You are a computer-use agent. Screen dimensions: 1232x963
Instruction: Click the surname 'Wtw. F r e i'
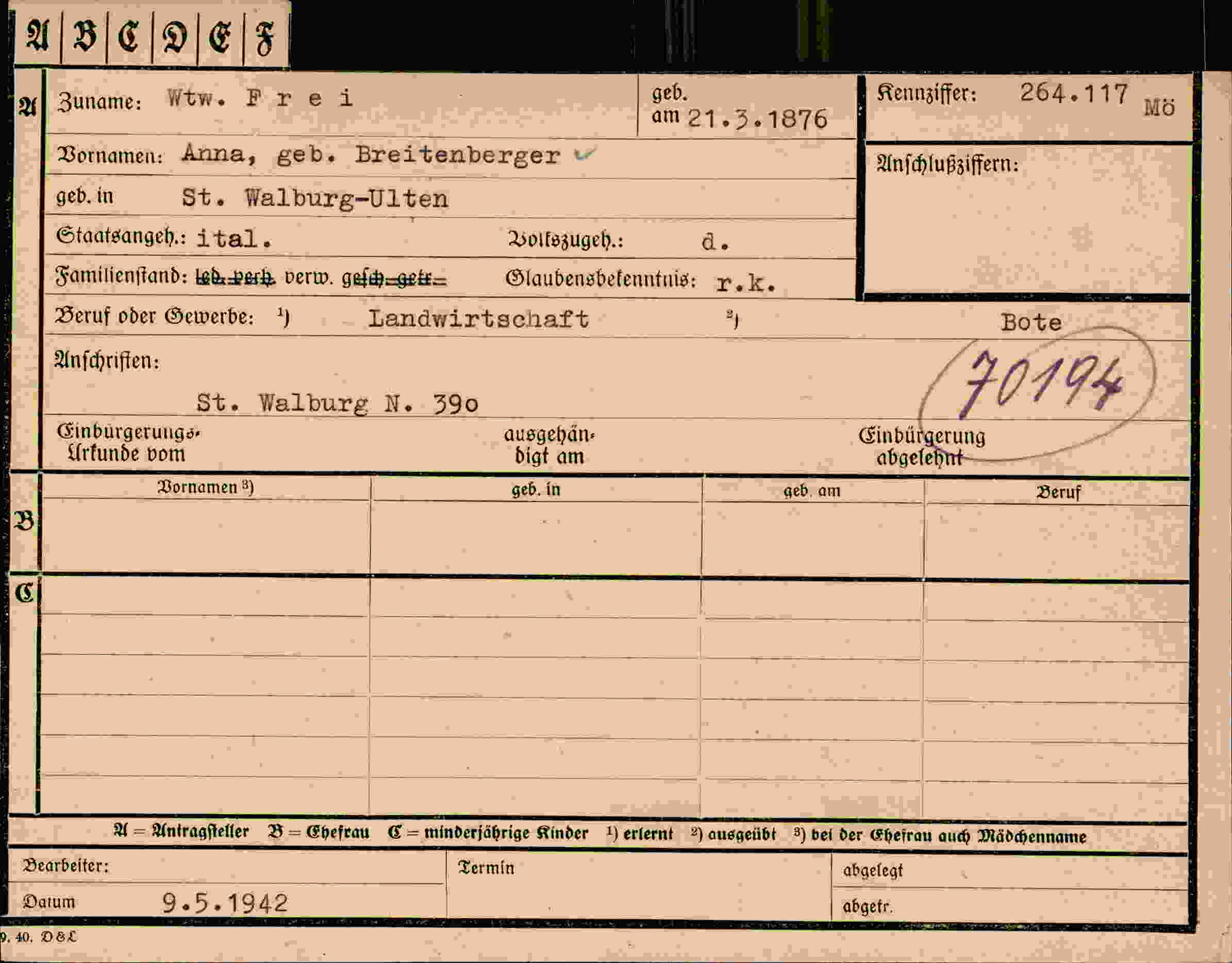point(260,99)
